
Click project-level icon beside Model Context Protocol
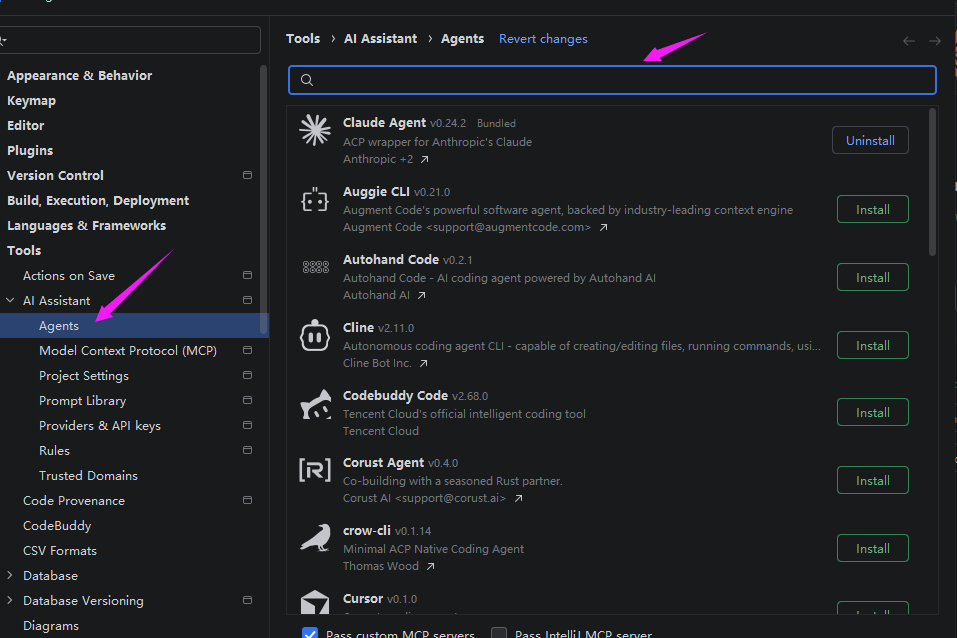point(247,350)
